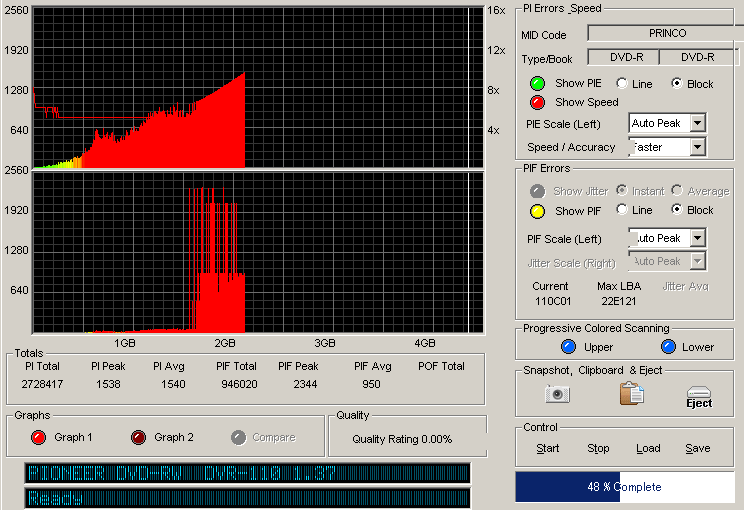
Task: Click the blue Lower scanning color button
Action: (x=668, y=347)
